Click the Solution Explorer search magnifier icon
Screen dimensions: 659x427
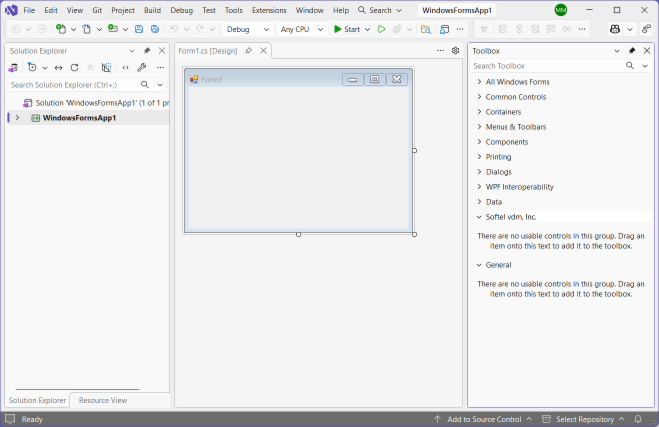pos(145,85)
